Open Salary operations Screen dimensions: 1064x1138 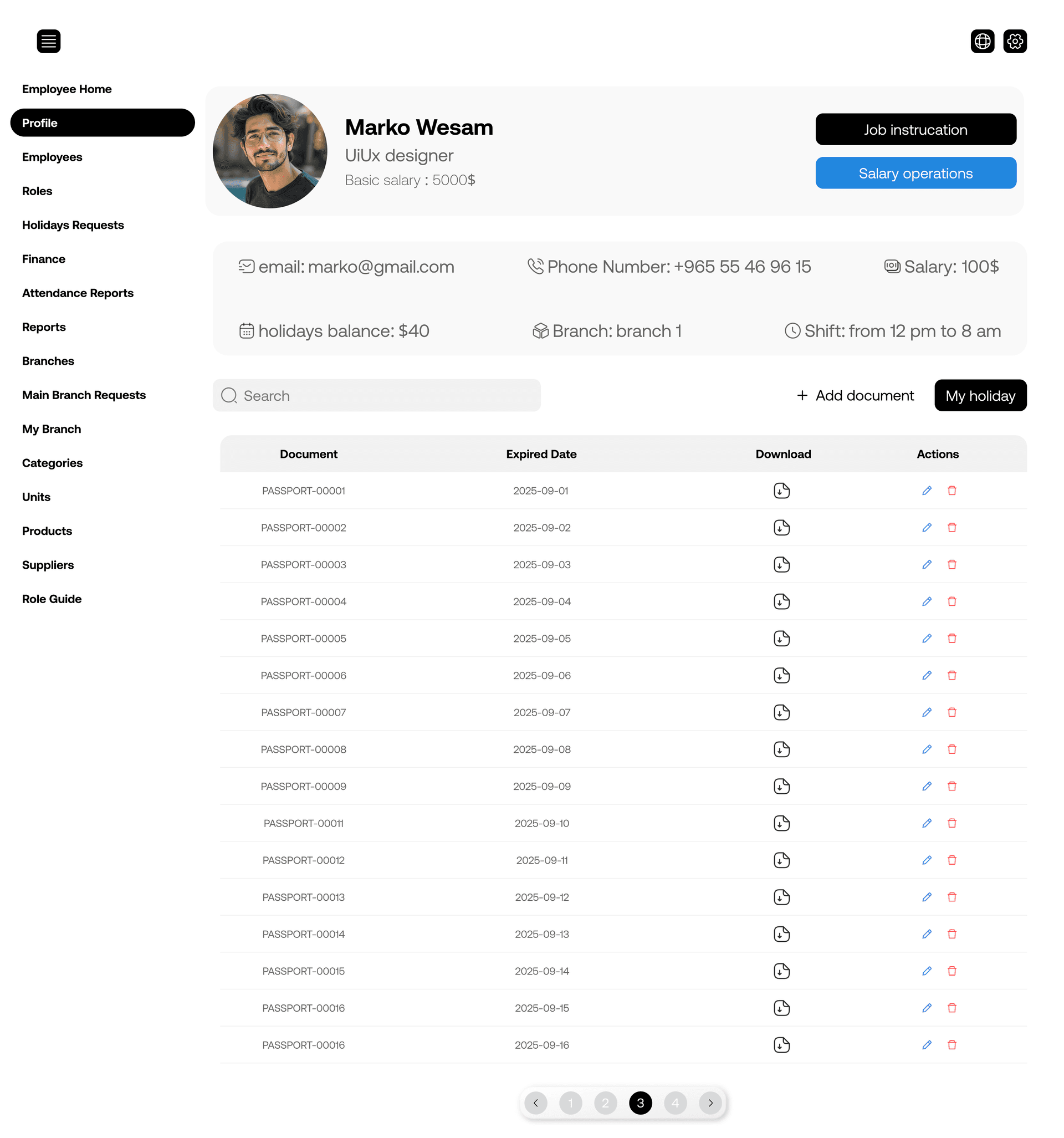(915, 173)
